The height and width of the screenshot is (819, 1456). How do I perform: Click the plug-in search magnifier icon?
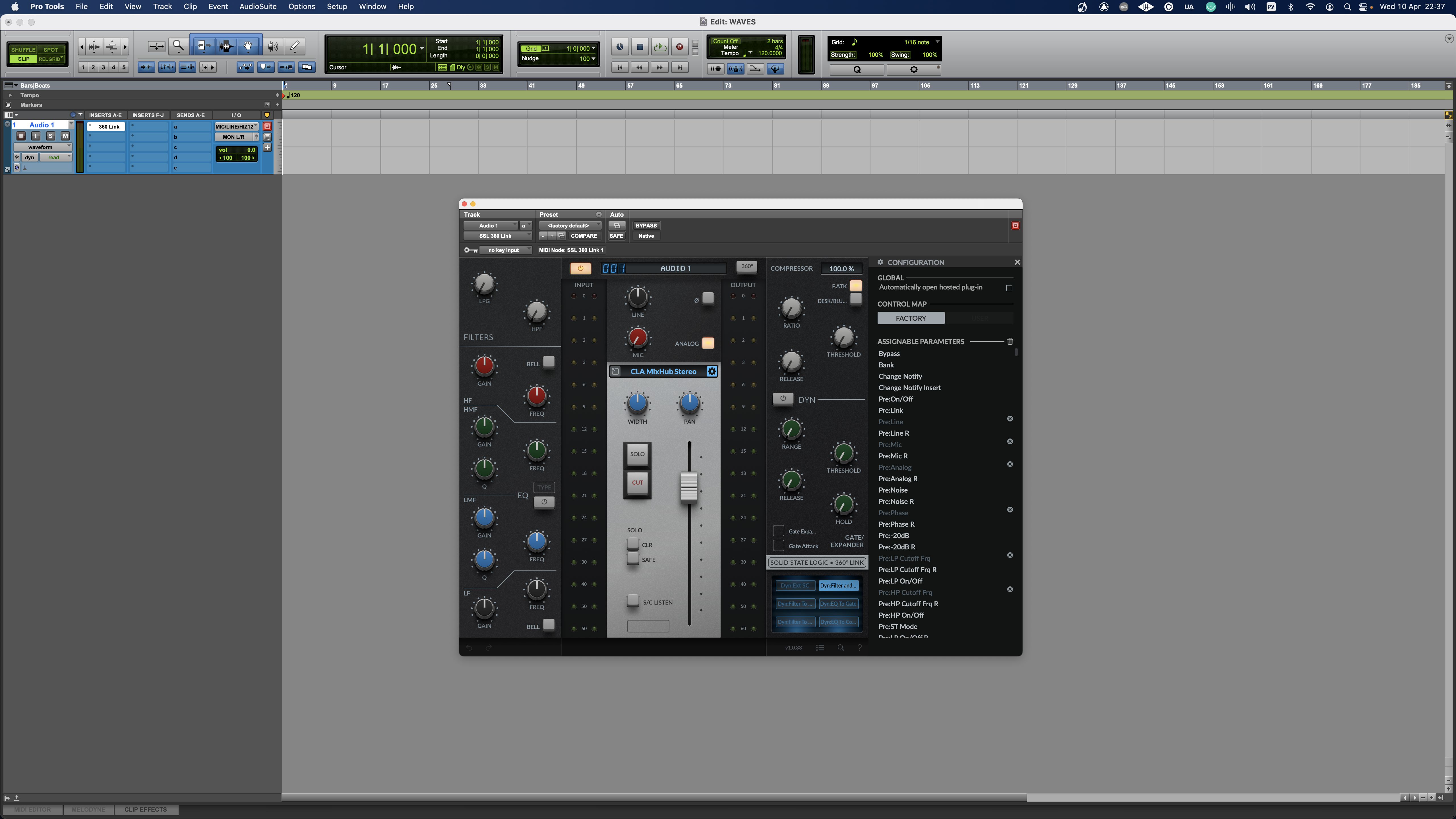(841, 648)
